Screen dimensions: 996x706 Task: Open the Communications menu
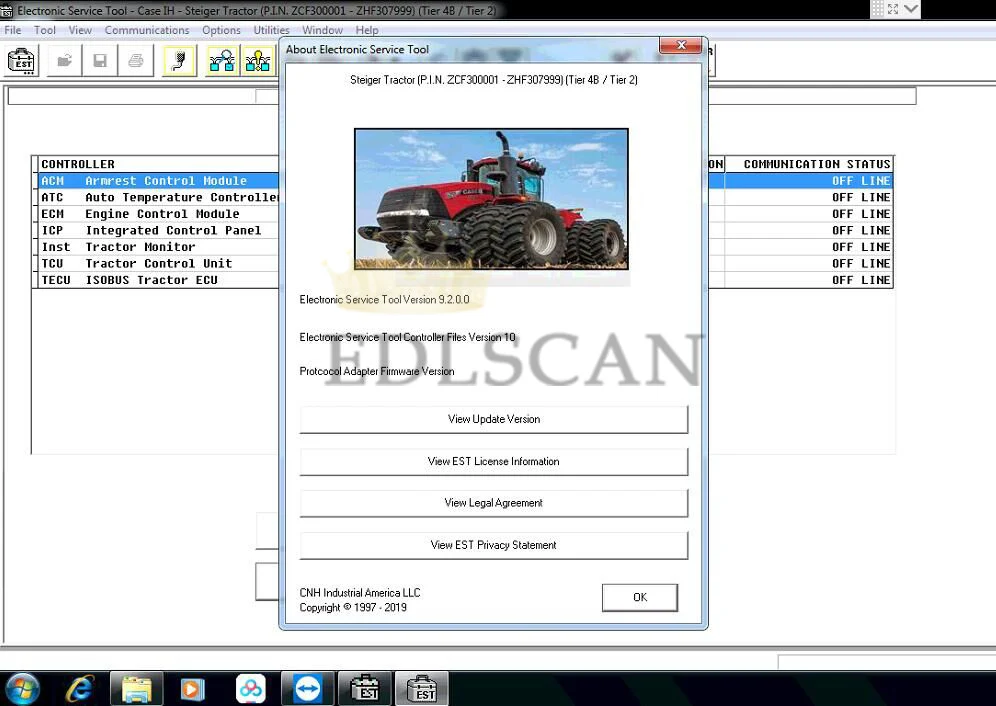pos(147,30)
